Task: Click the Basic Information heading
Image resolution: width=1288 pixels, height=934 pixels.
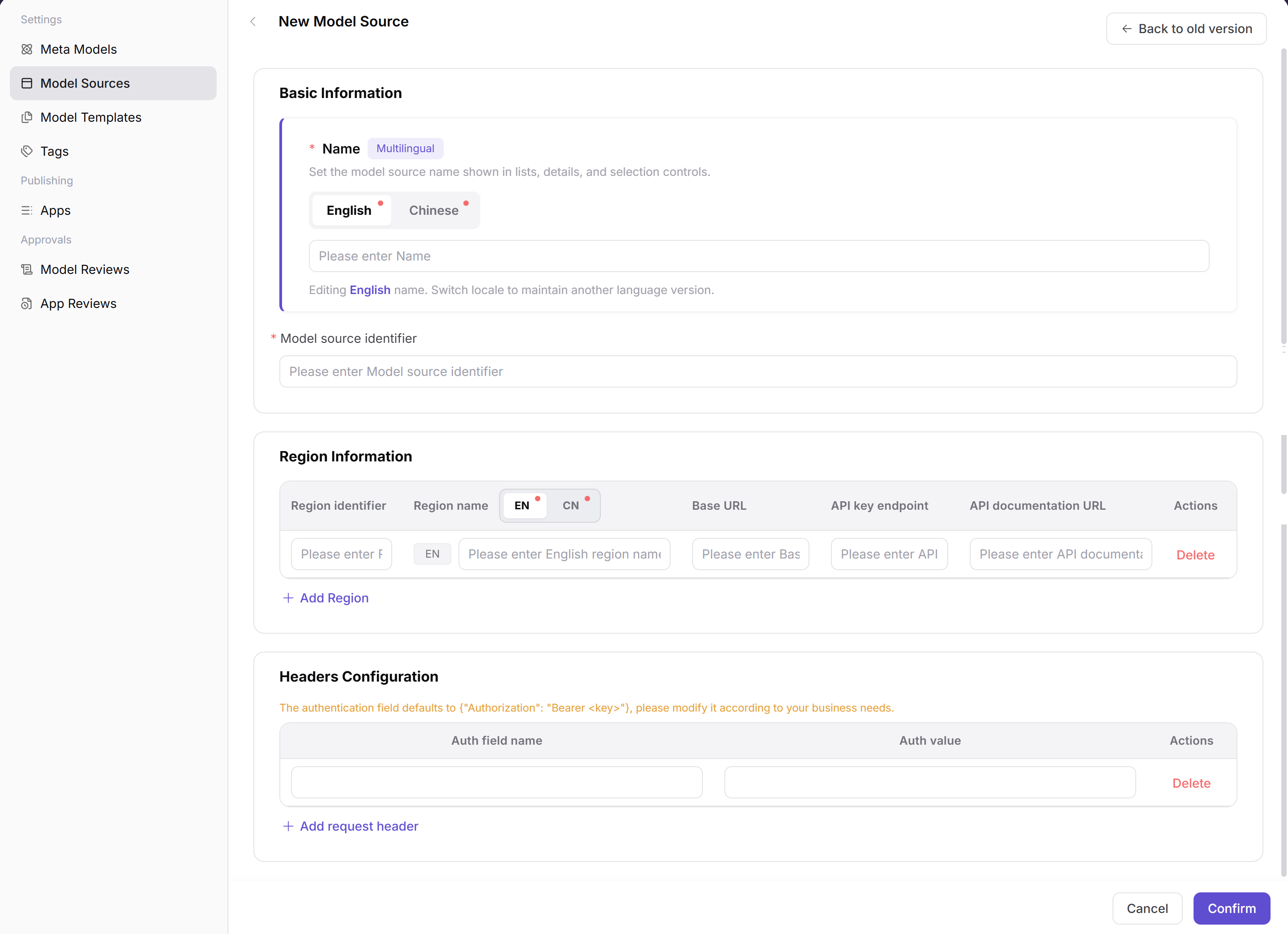Action: [341, 93]
